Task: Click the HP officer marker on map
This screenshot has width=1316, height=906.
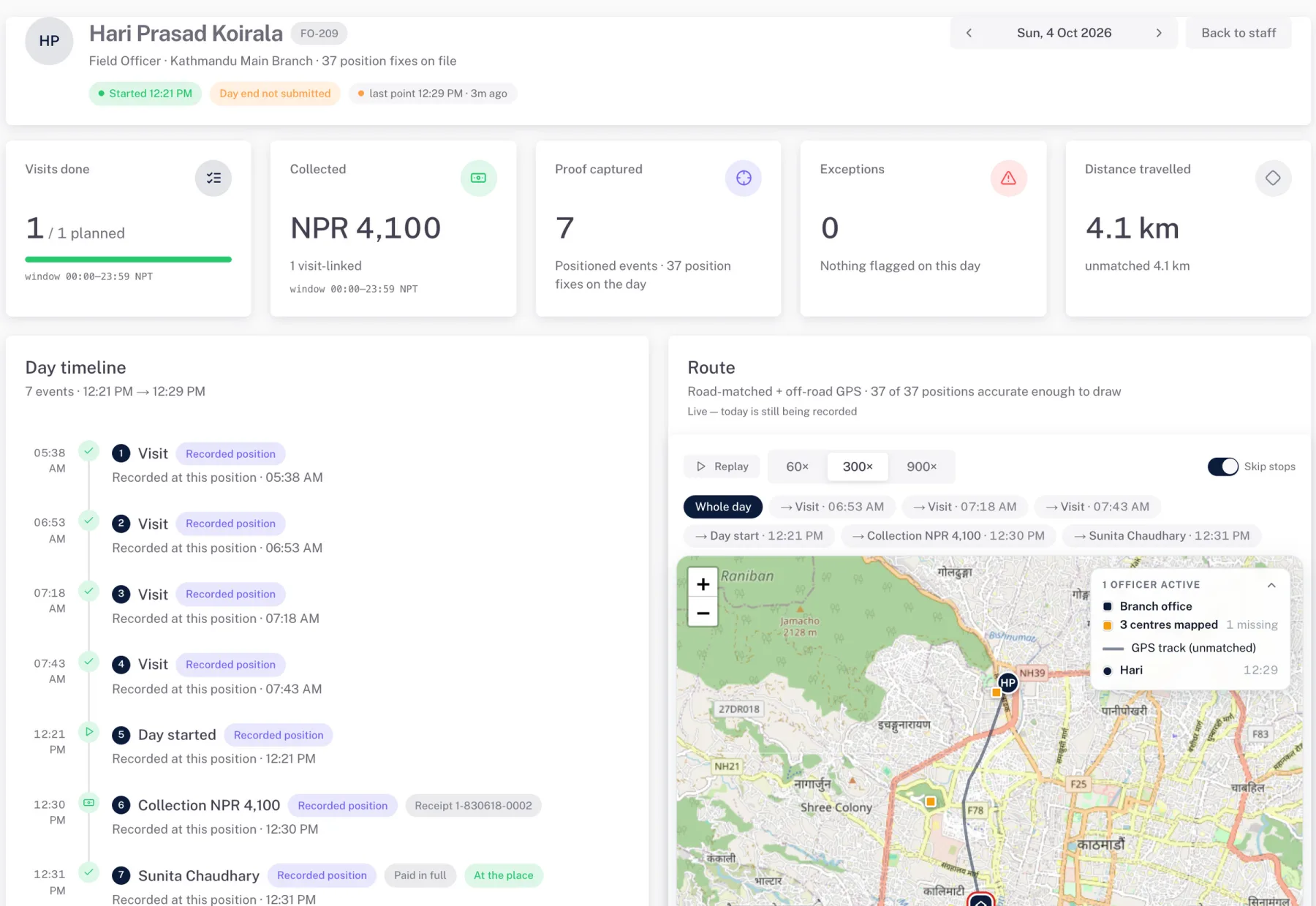Action: [1008, 683]
